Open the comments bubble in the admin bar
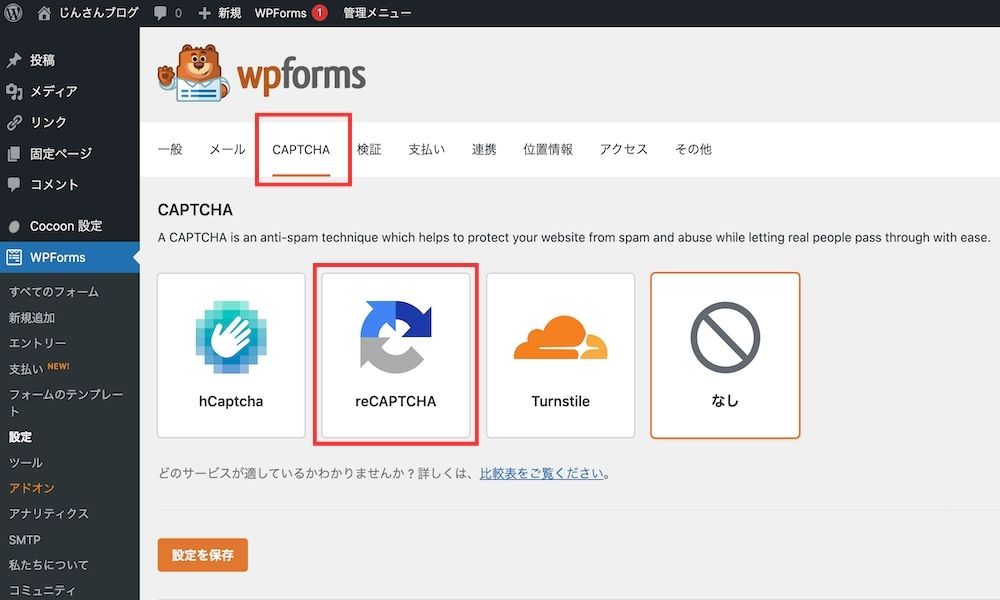The image size is (1000, 600). coord(168,13)
